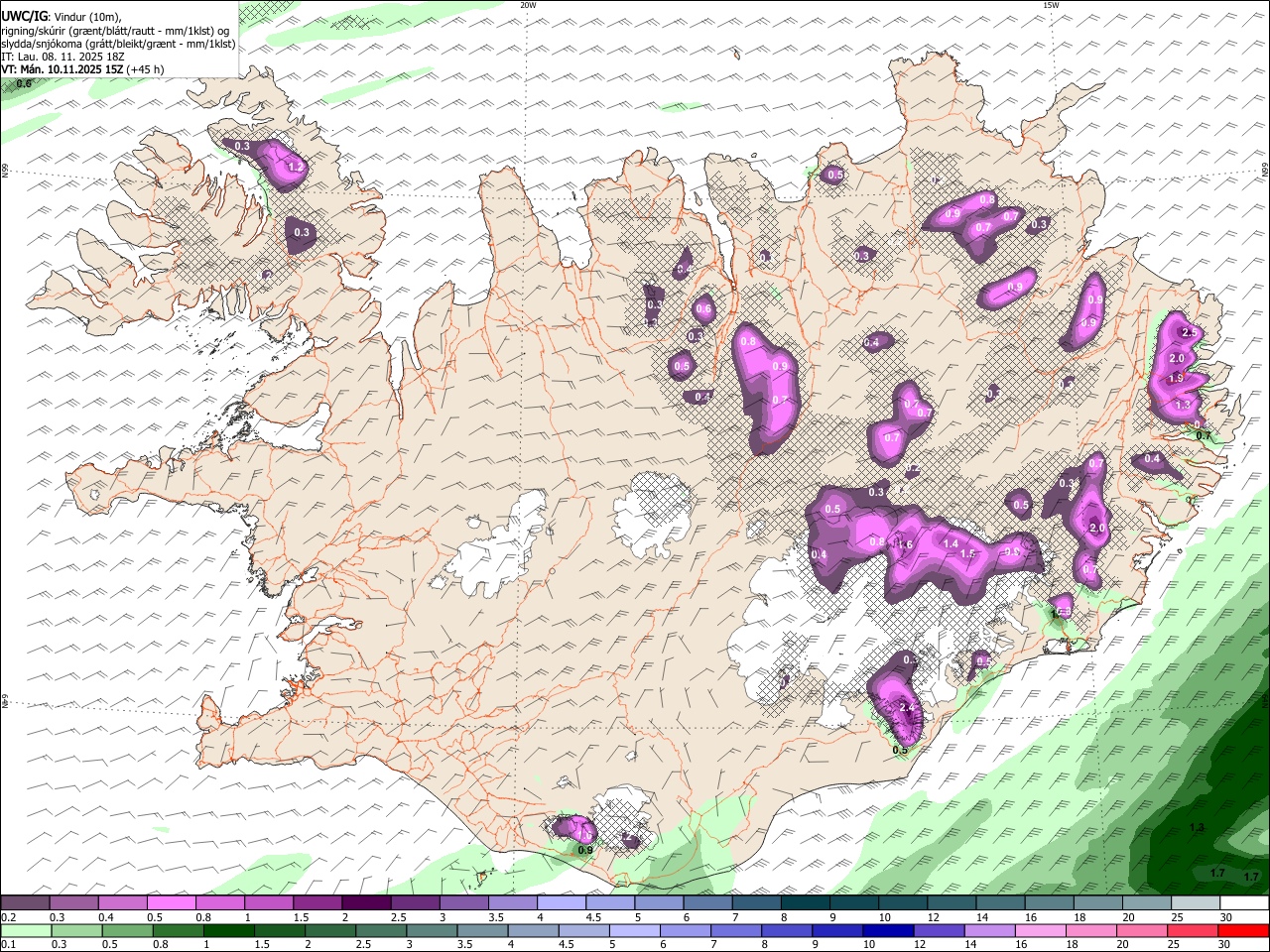Select the 'VT: Mán. 10.11.2025 15Z' valid time line
1270x952 pixels.
point(62,69)
